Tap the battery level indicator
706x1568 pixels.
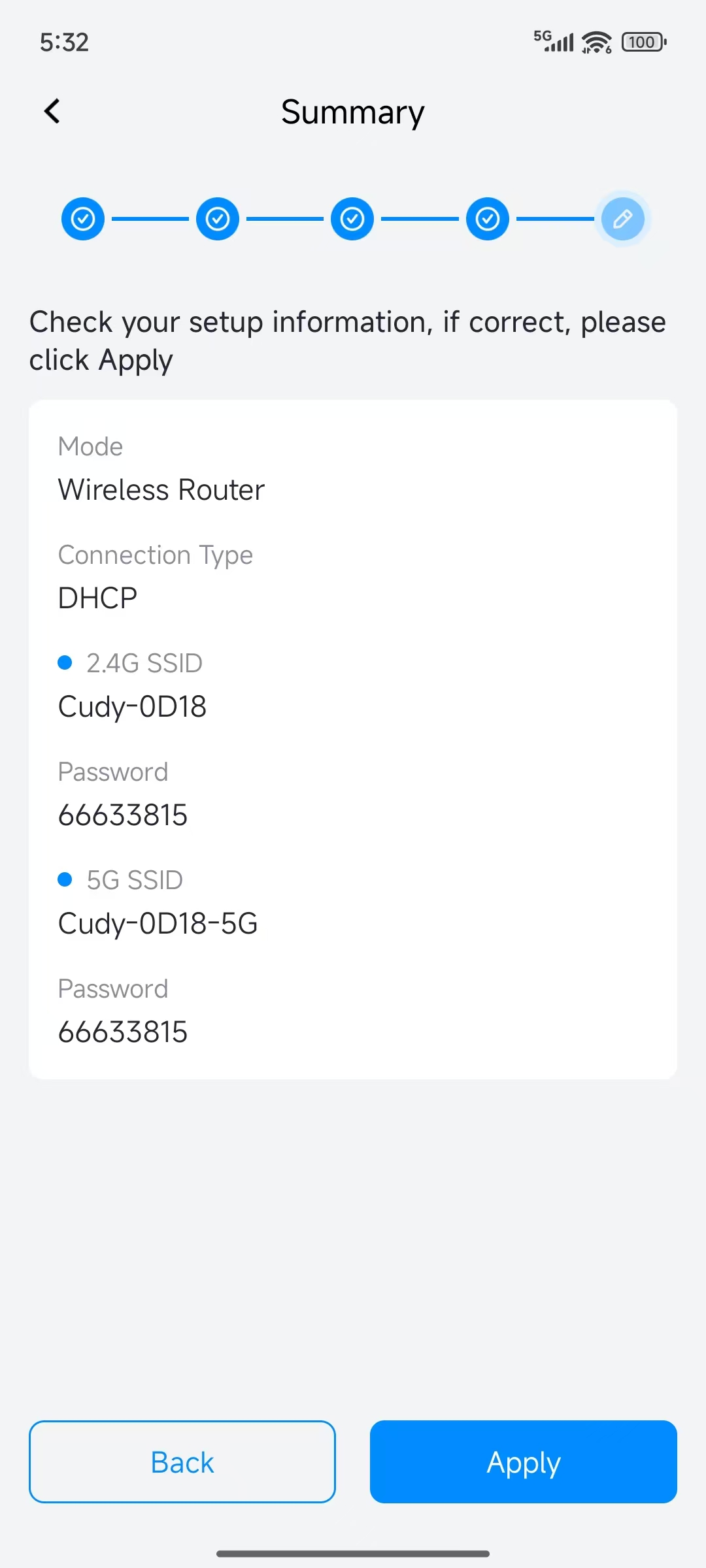point(644,42)
